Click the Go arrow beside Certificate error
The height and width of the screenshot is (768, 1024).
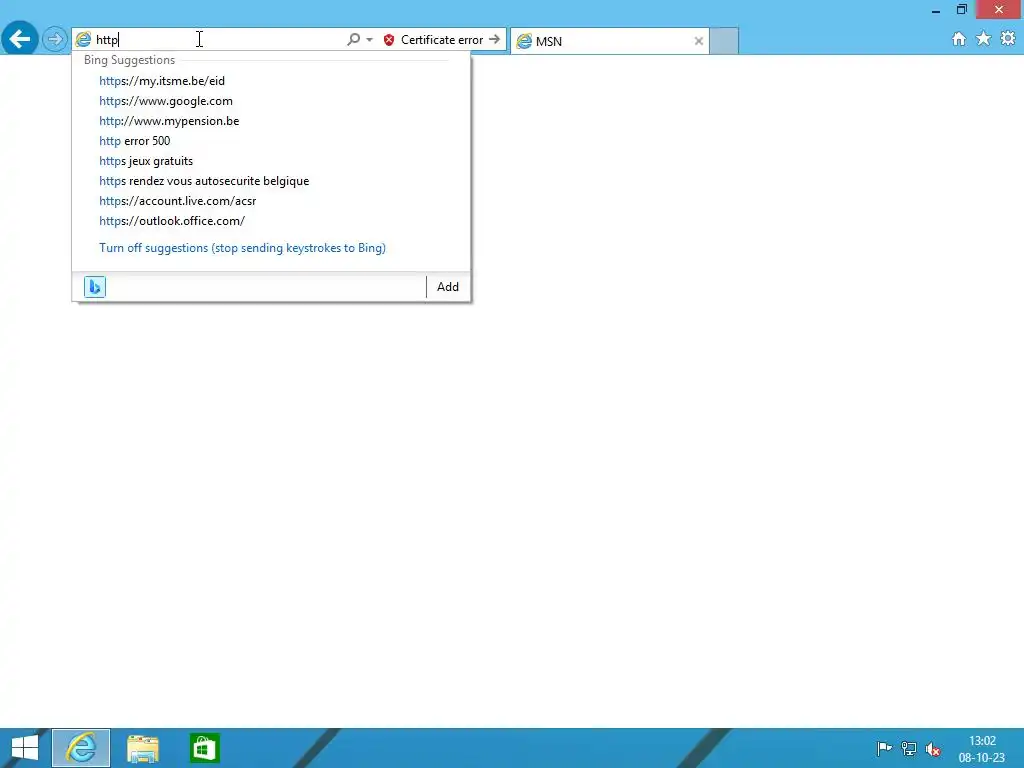[x=494, y=40]
